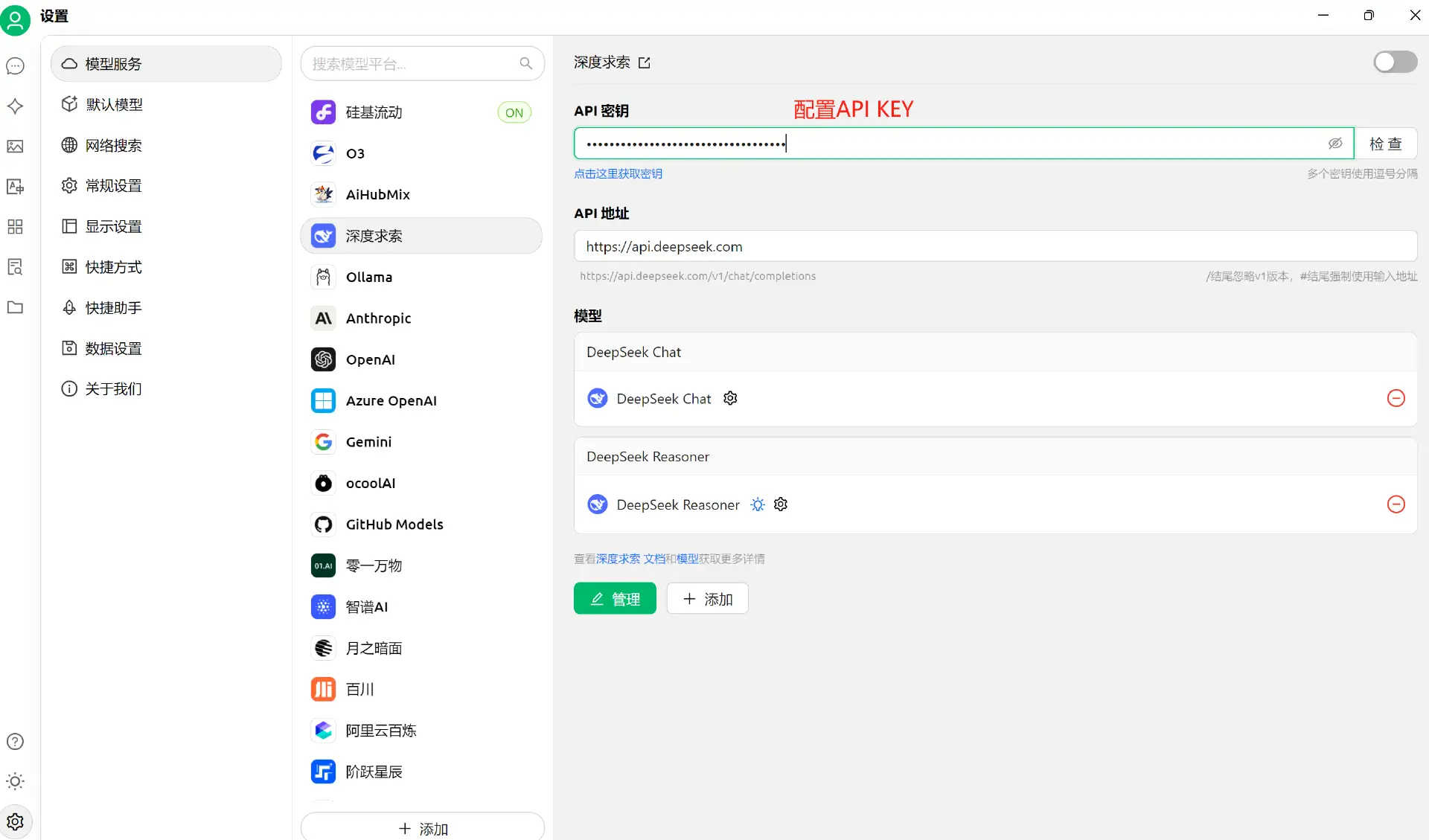Click the user avatar icon
The image size is (1429, 840).
tap(15, 20)
